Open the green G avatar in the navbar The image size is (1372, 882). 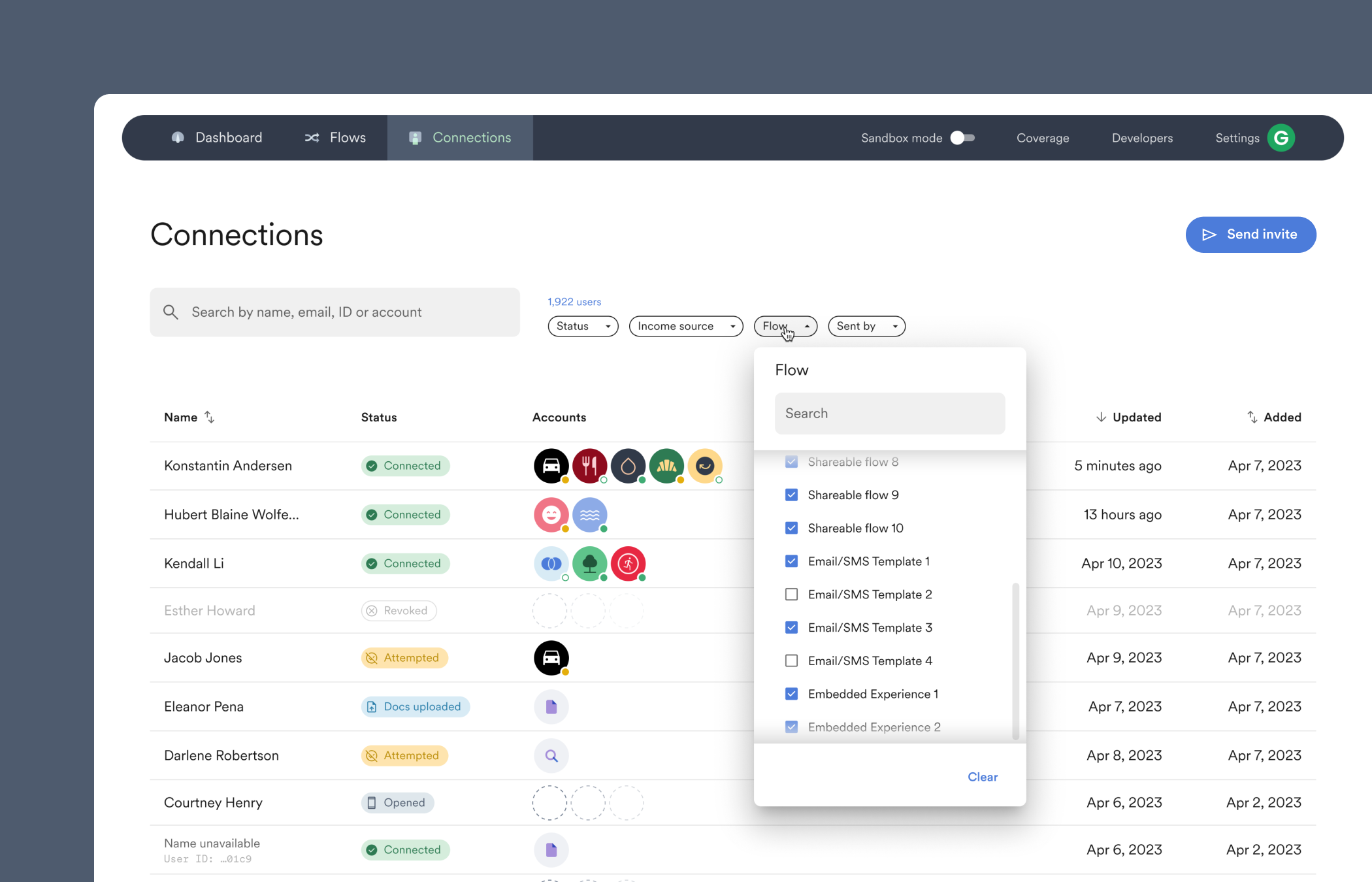tap(1281, 137)
